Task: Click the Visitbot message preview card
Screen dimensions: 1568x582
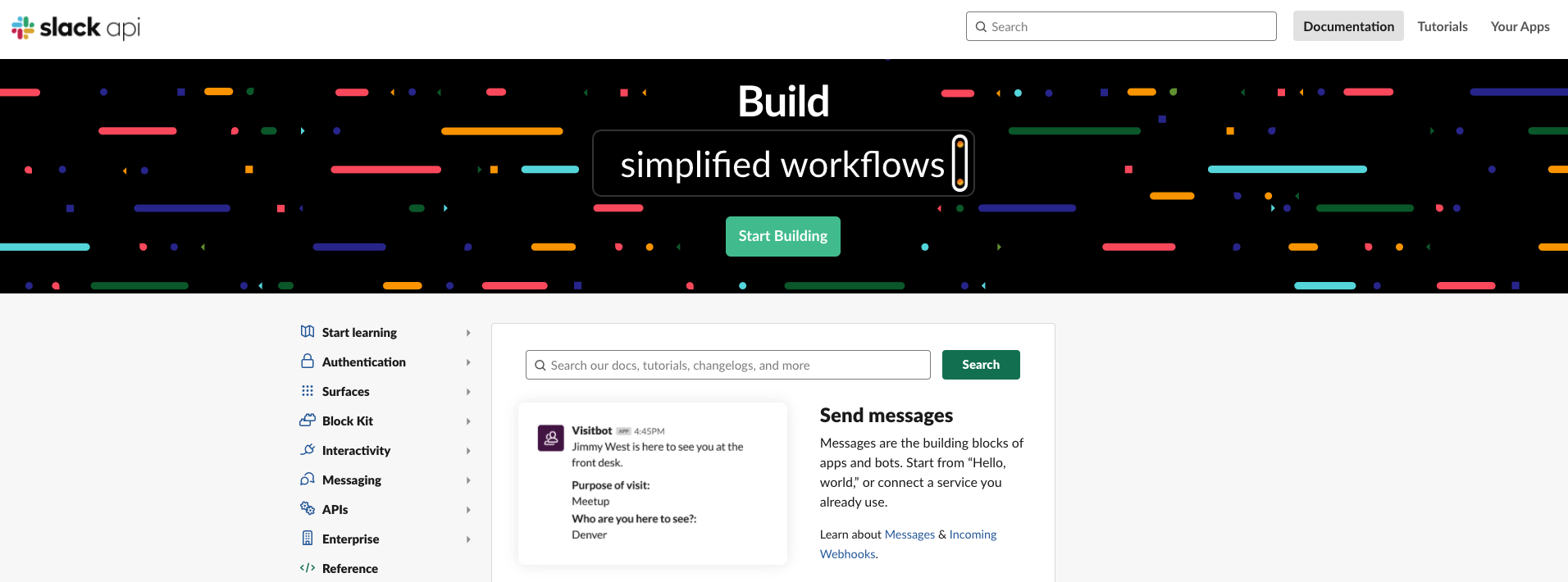Action: (653, 483)
